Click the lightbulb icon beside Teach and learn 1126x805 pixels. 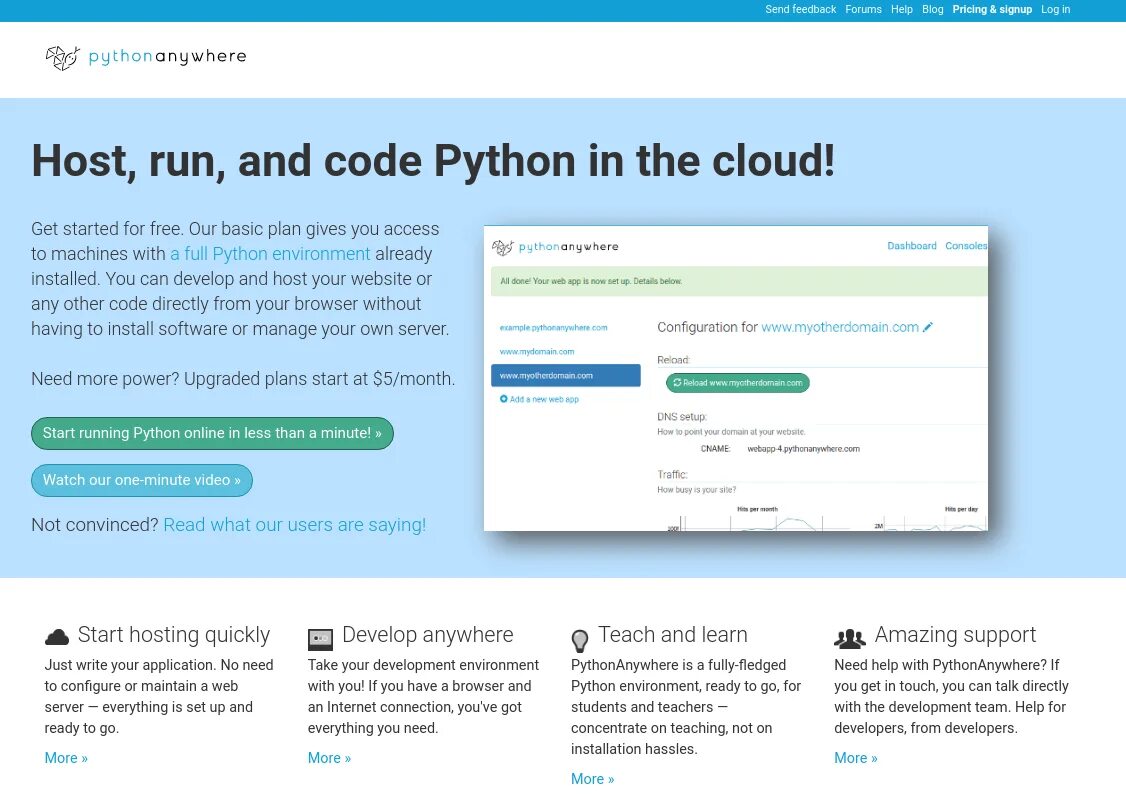(580, 640)
